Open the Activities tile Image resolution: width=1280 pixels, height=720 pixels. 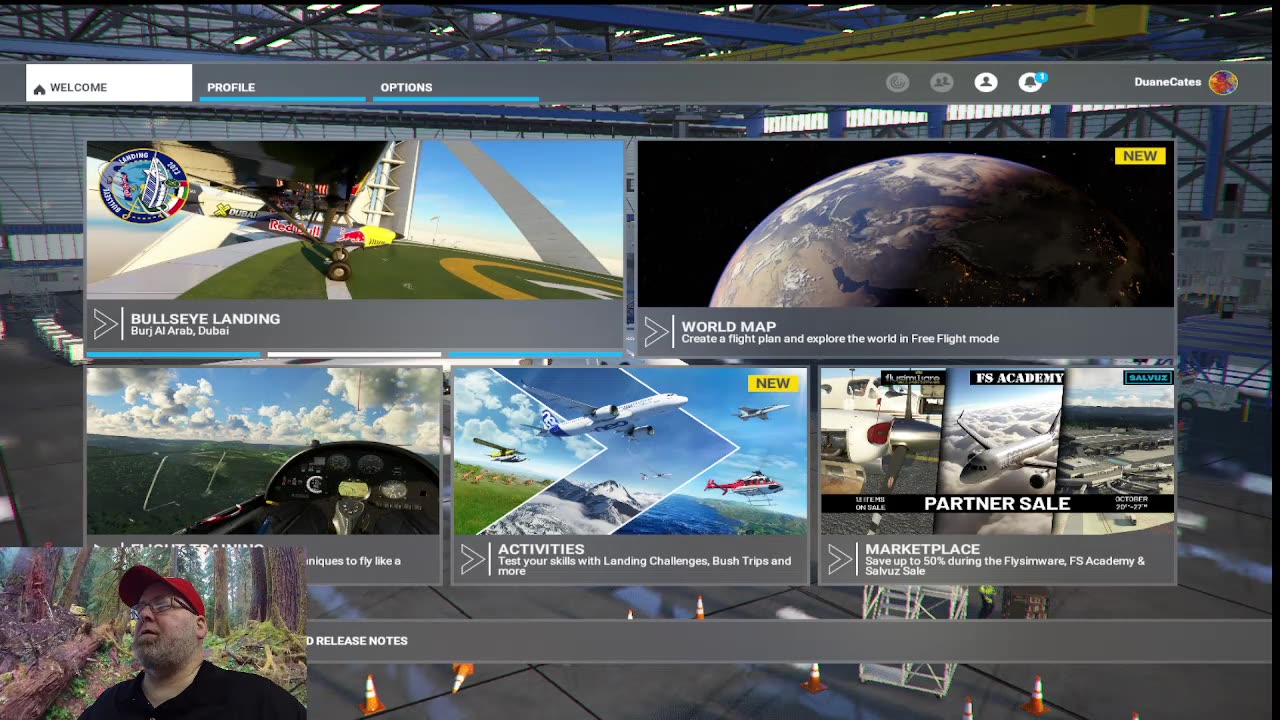(x=630, y=475)
